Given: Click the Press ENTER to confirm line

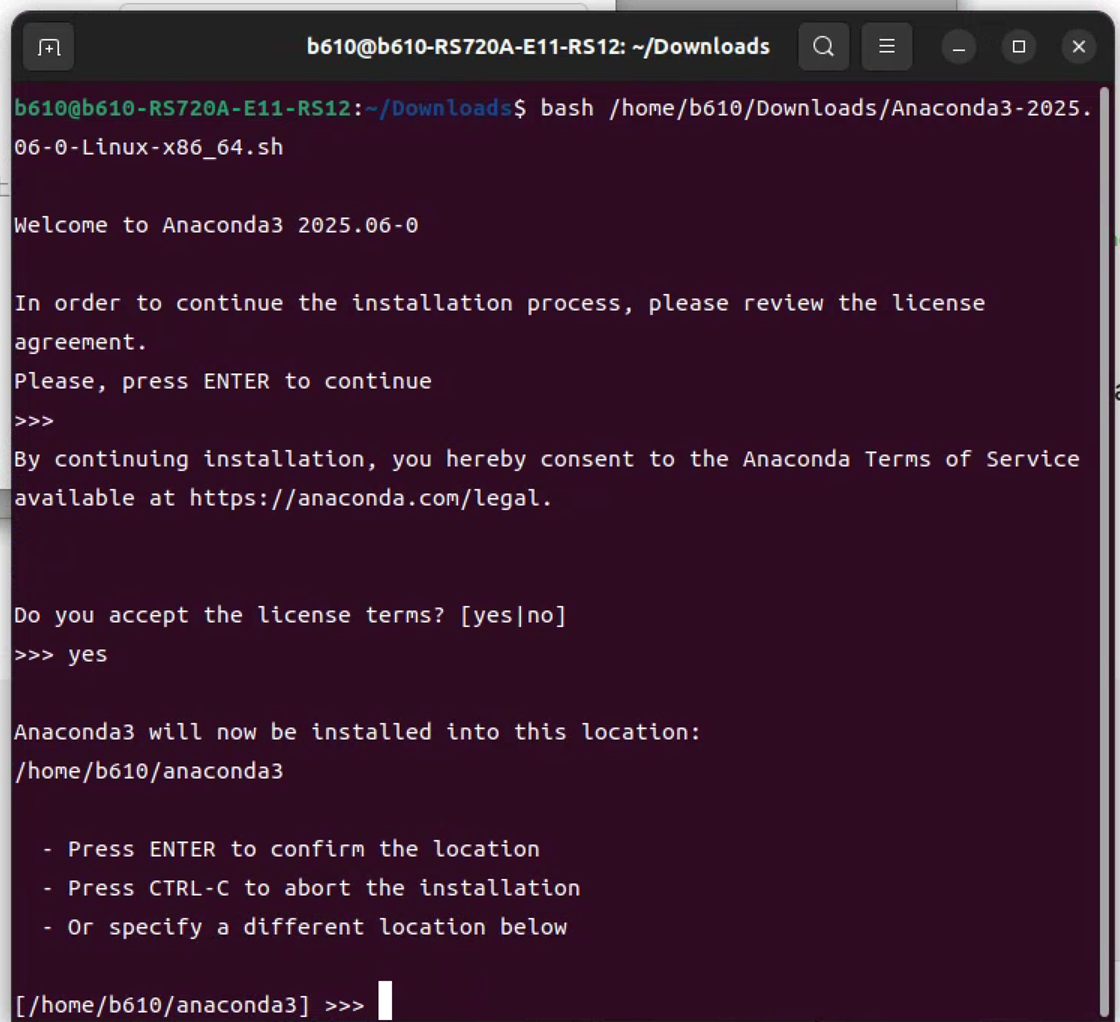Looking at the screenshot, I should pyautogui.click(x=291, y=849).
